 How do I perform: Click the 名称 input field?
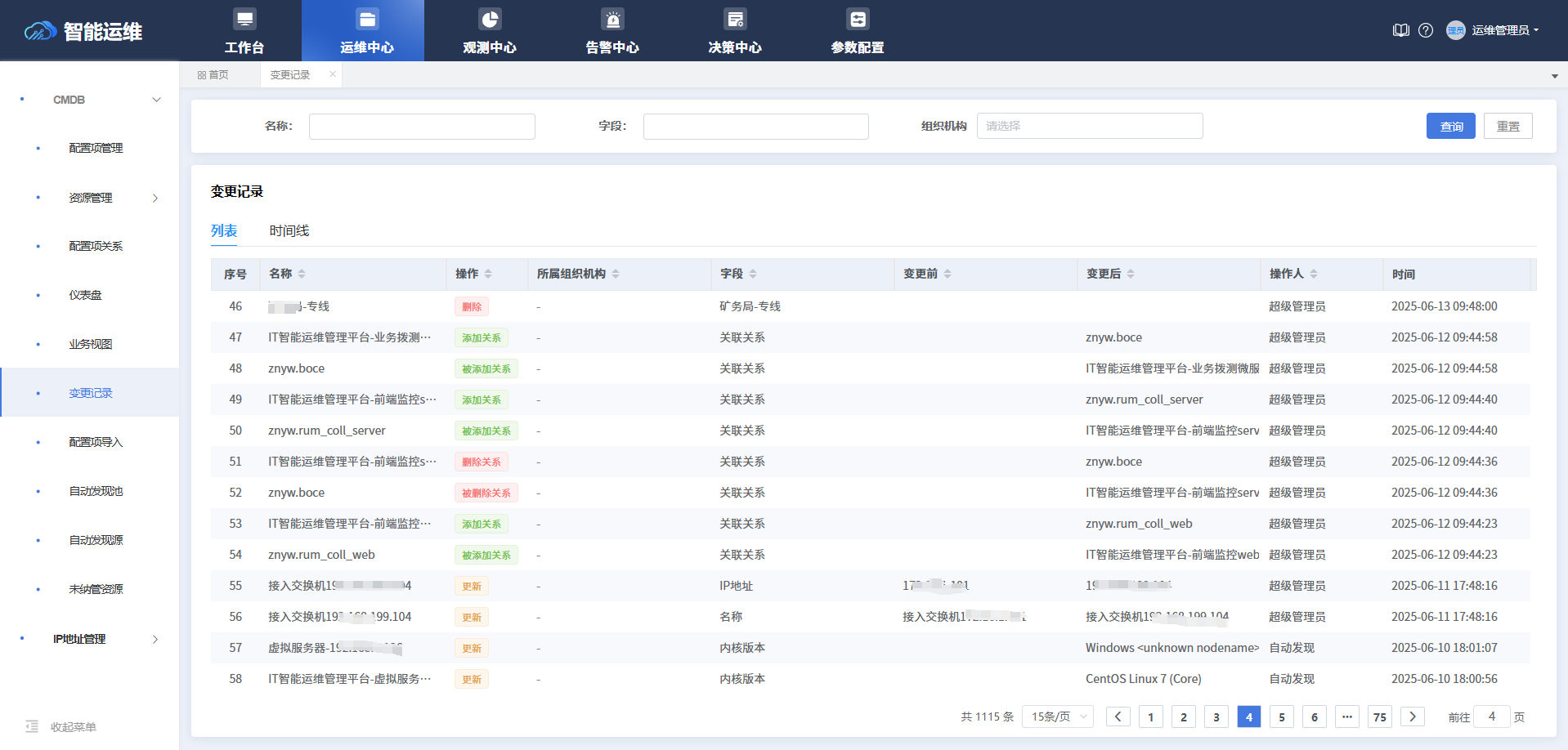pos(422,126)
